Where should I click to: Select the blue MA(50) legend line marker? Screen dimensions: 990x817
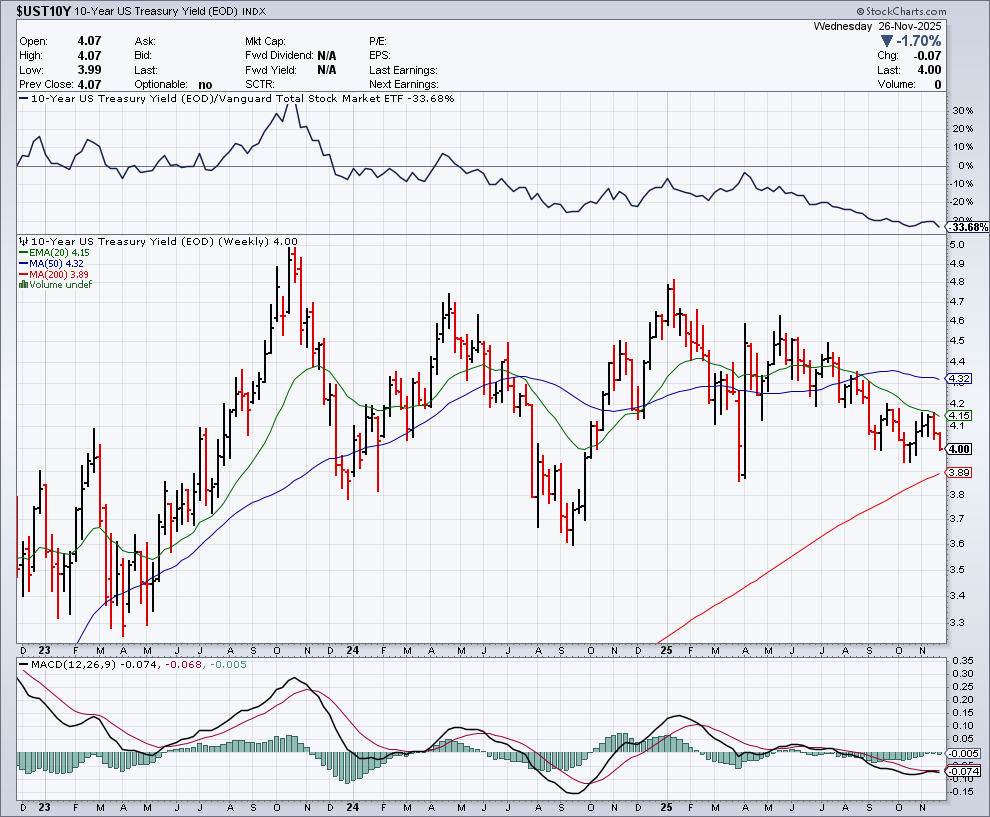[23, 263]
